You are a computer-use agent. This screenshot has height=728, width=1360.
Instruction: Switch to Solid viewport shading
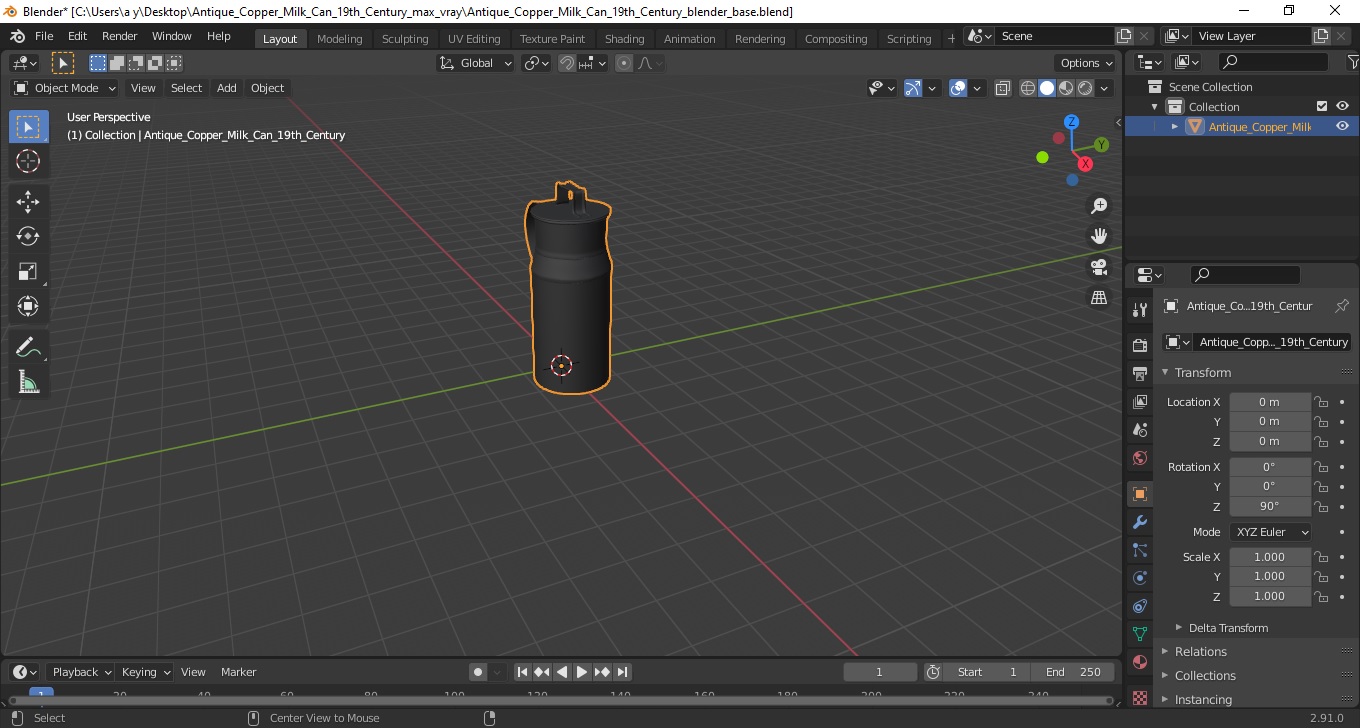pyautogui.click(x=1047, y=88)
